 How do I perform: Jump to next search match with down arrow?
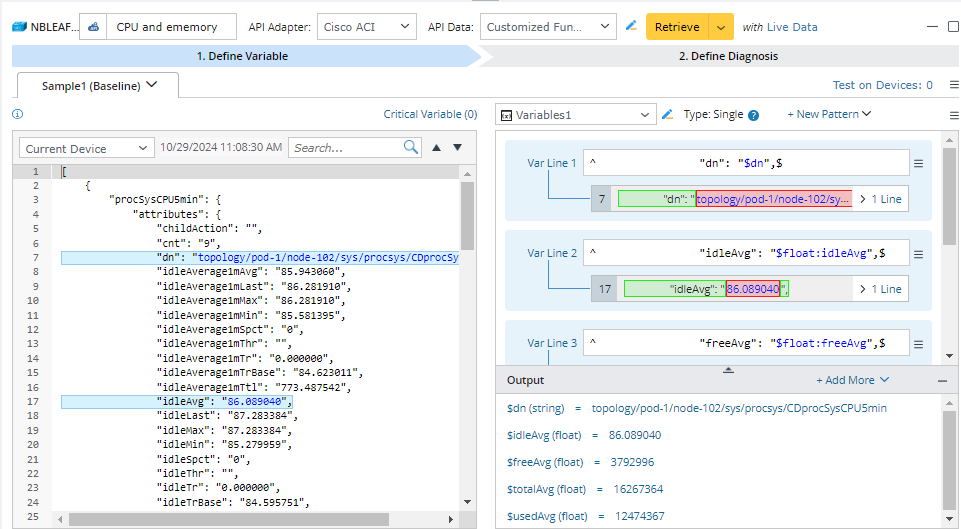pyautogui.click(x=457, y=148)
